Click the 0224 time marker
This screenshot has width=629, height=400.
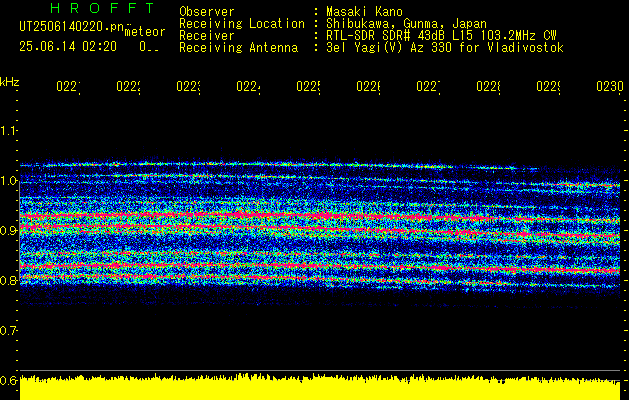[248, 86]
